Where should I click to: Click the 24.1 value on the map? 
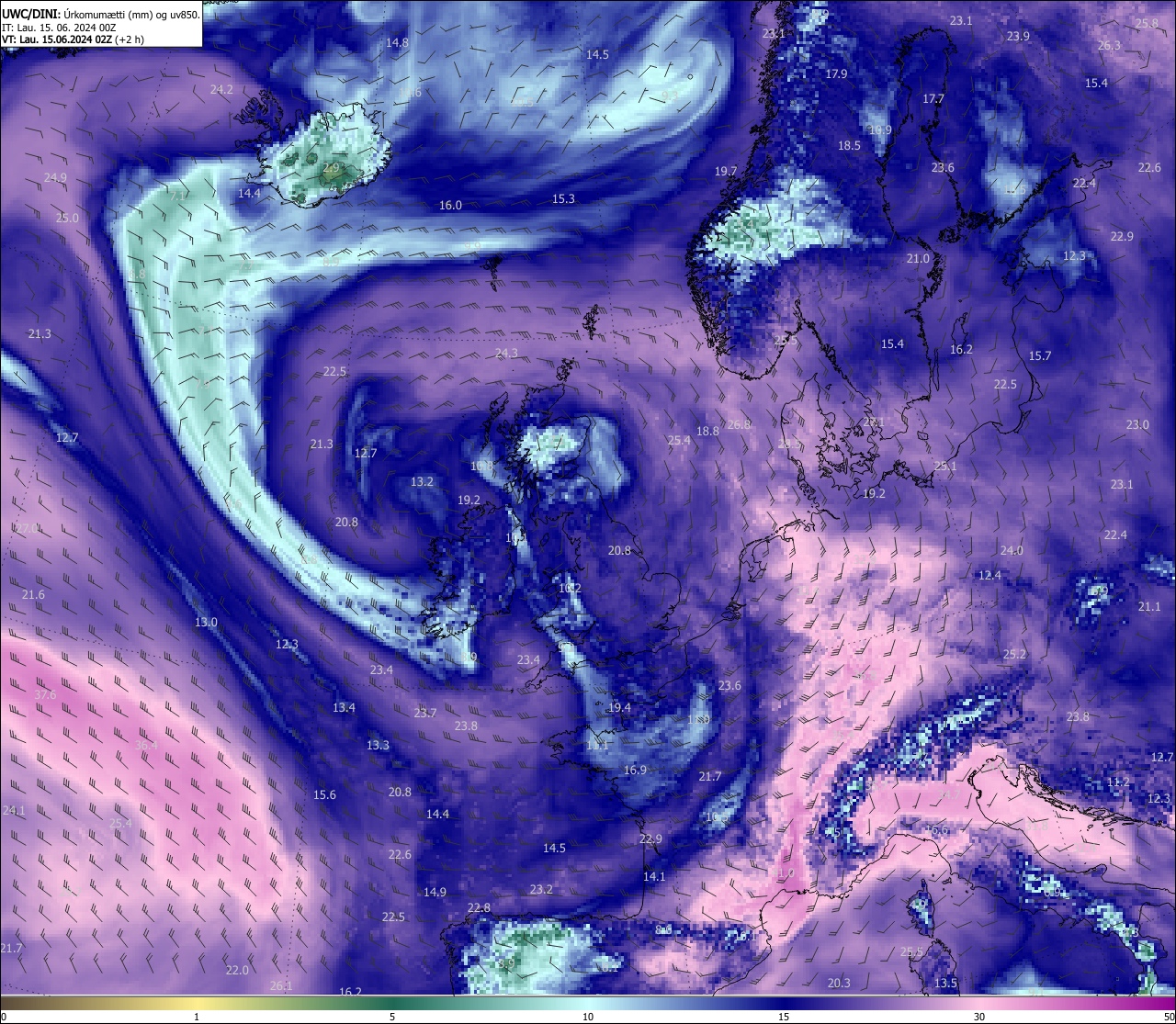click(14, 811)
